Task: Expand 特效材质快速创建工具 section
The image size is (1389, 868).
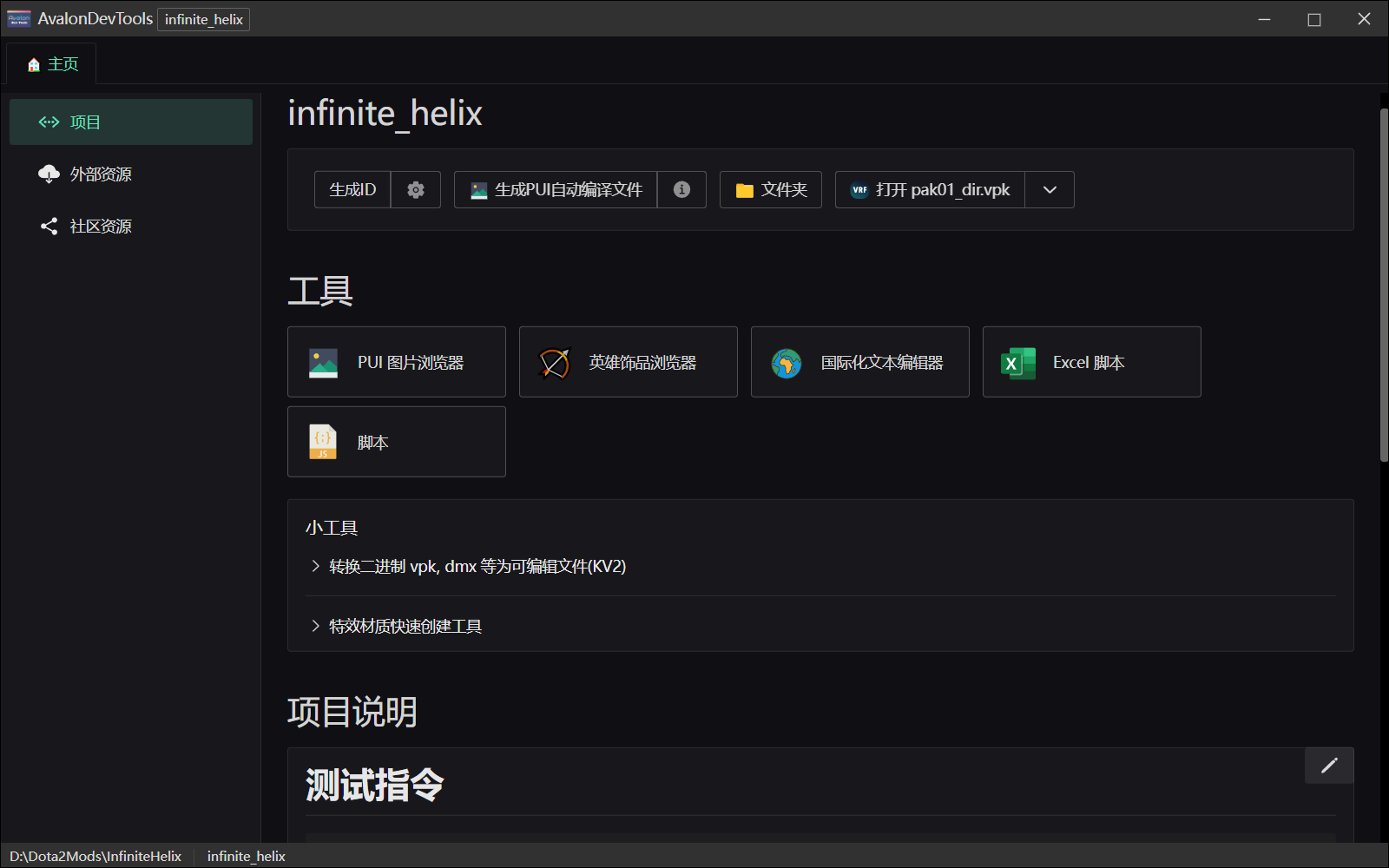Action: [820, 626]
